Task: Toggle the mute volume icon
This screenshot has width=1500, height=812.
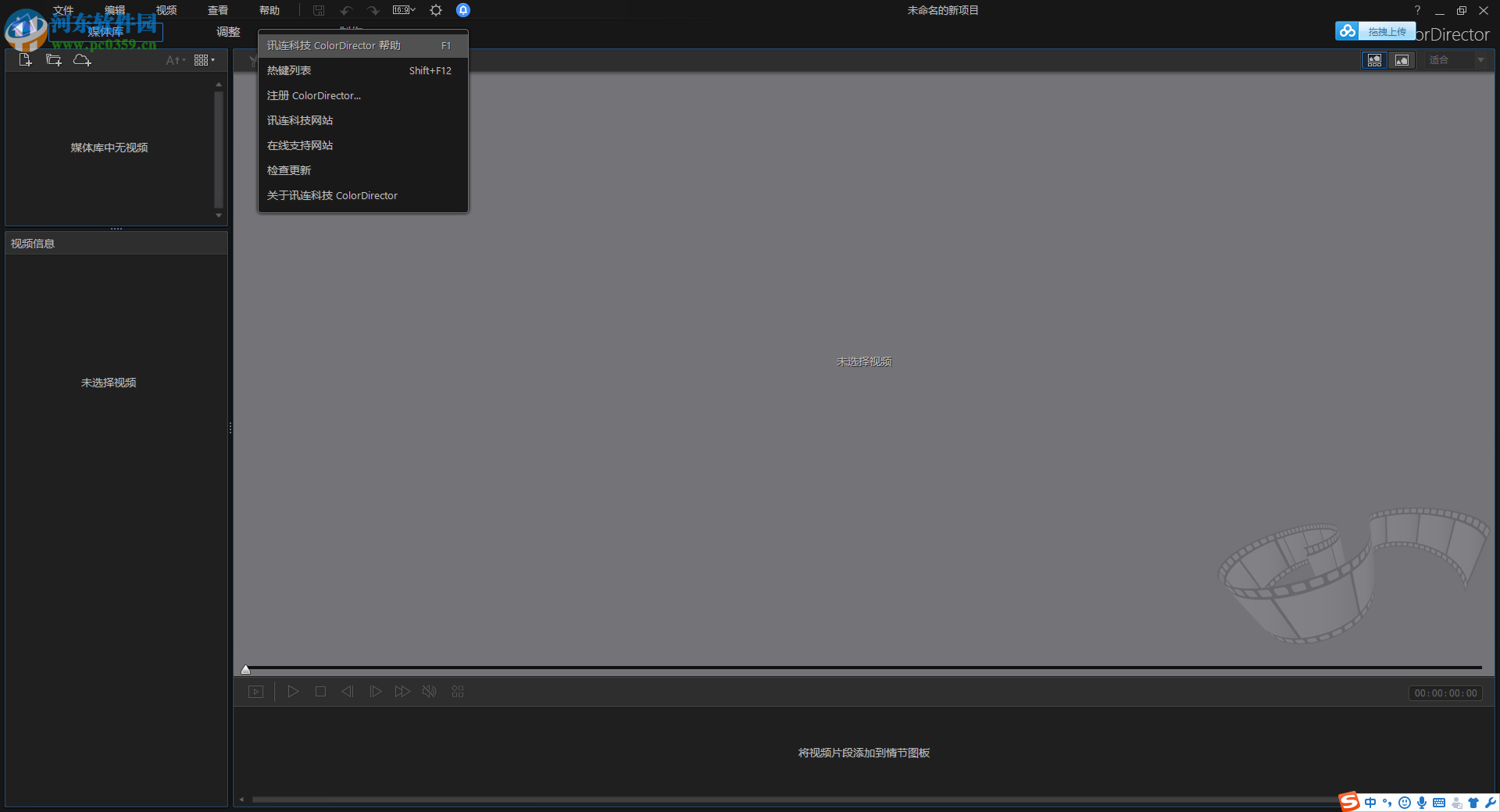Action: click(x=430, y=692)
